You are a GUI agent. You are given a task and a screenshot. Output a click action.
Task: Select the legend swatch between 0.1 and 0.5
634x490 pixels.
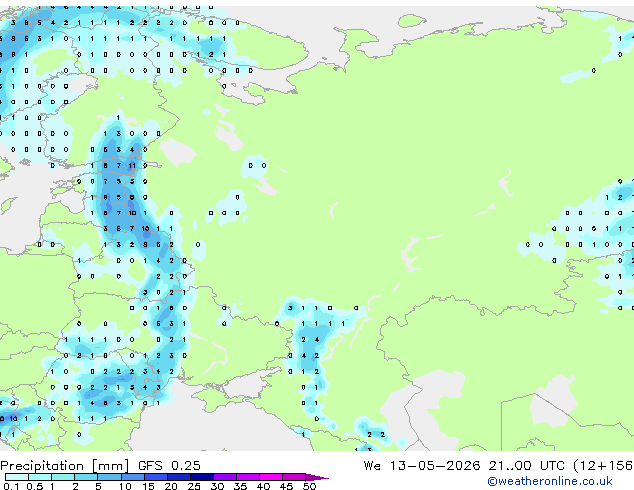(x=17, y=477)
